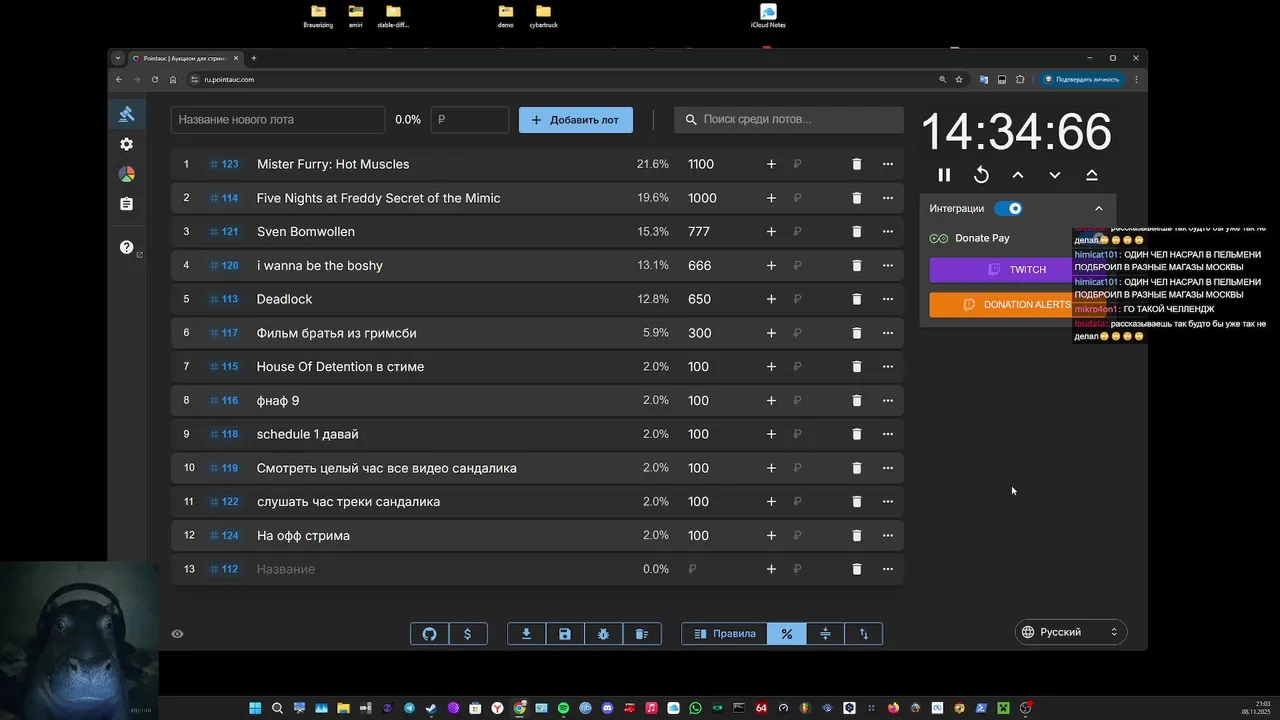Open settings gear in left sidebar

pos(126,144)
